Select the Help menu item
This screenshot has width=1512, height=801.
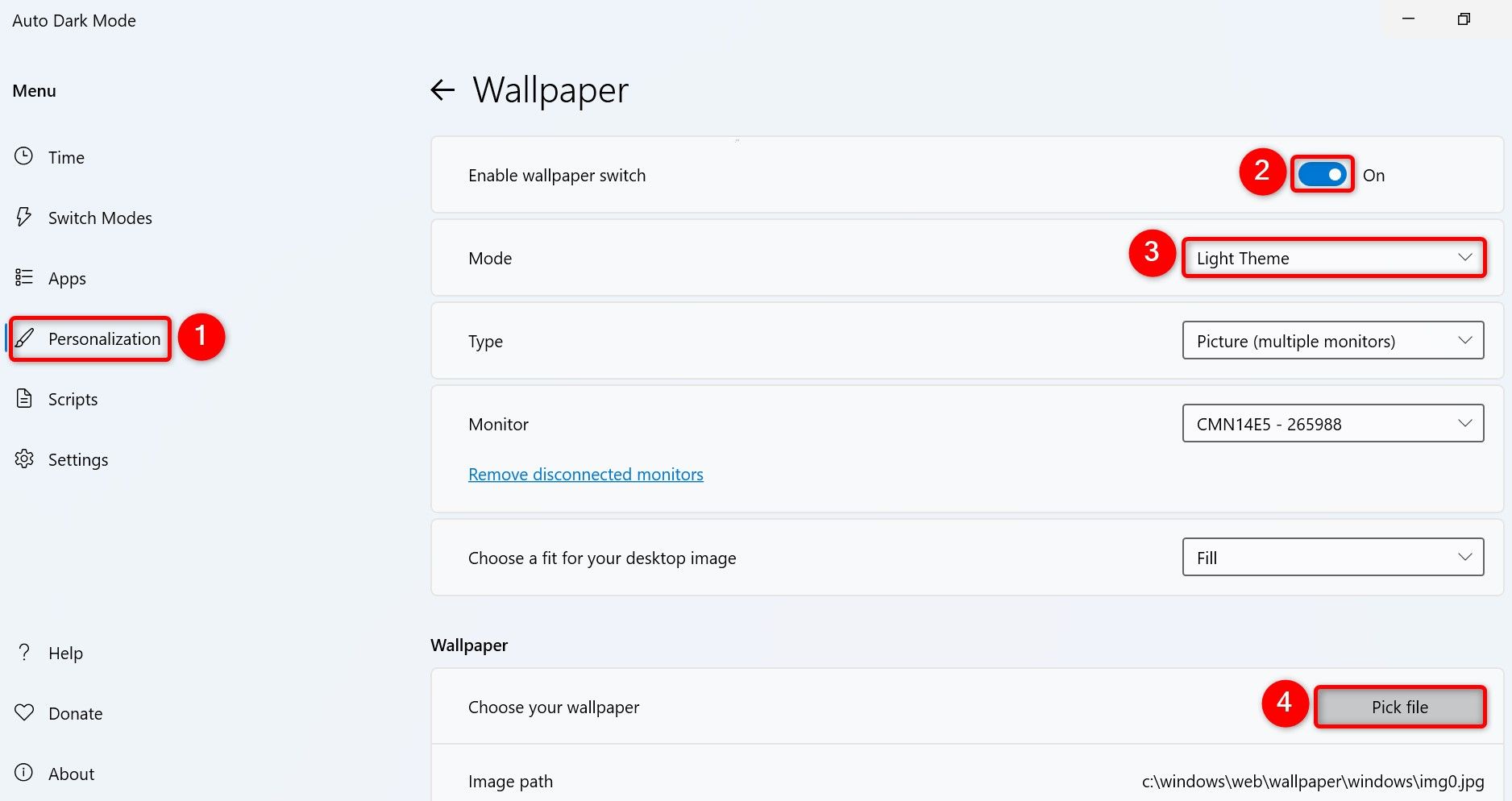[64, 652]
